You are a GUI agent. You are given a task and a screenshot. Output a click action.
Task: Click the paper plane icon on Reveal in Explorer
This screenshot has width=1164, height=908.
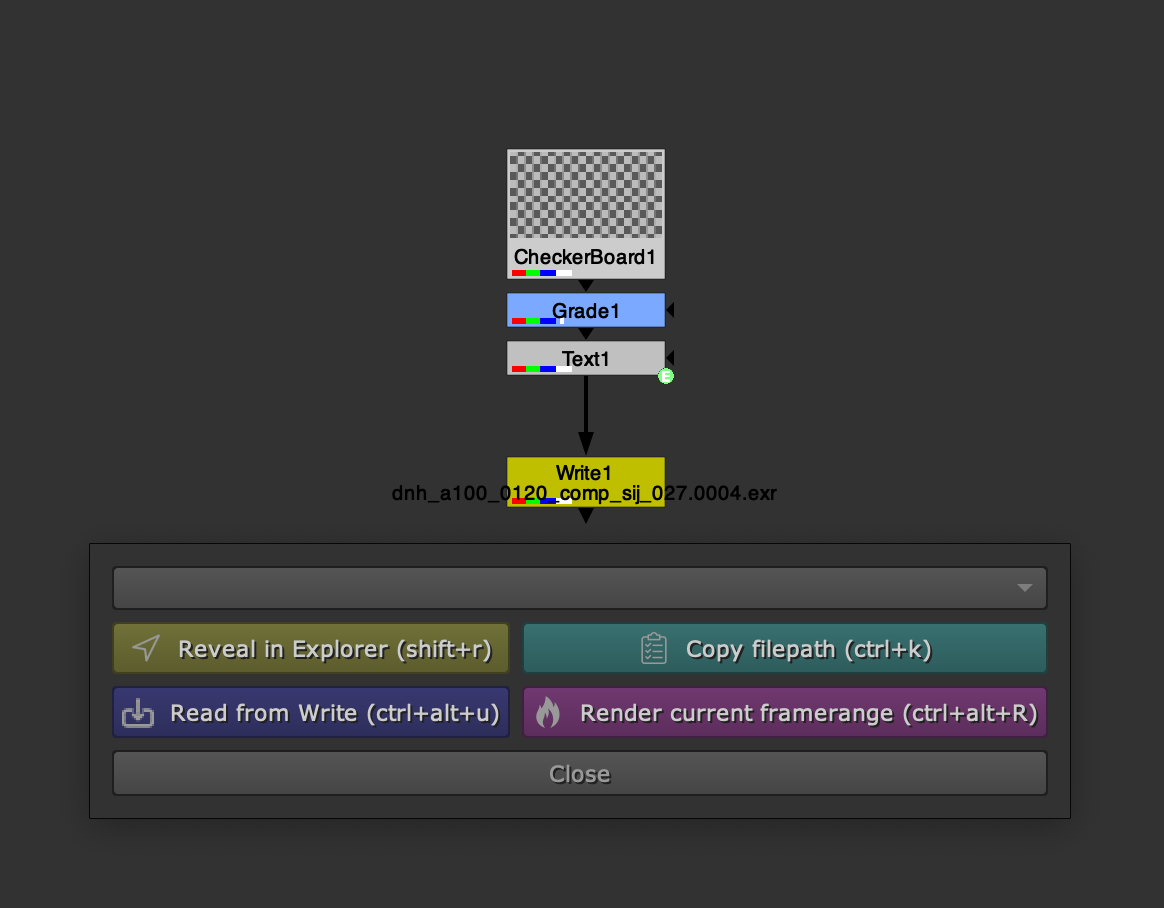point(146,649)
